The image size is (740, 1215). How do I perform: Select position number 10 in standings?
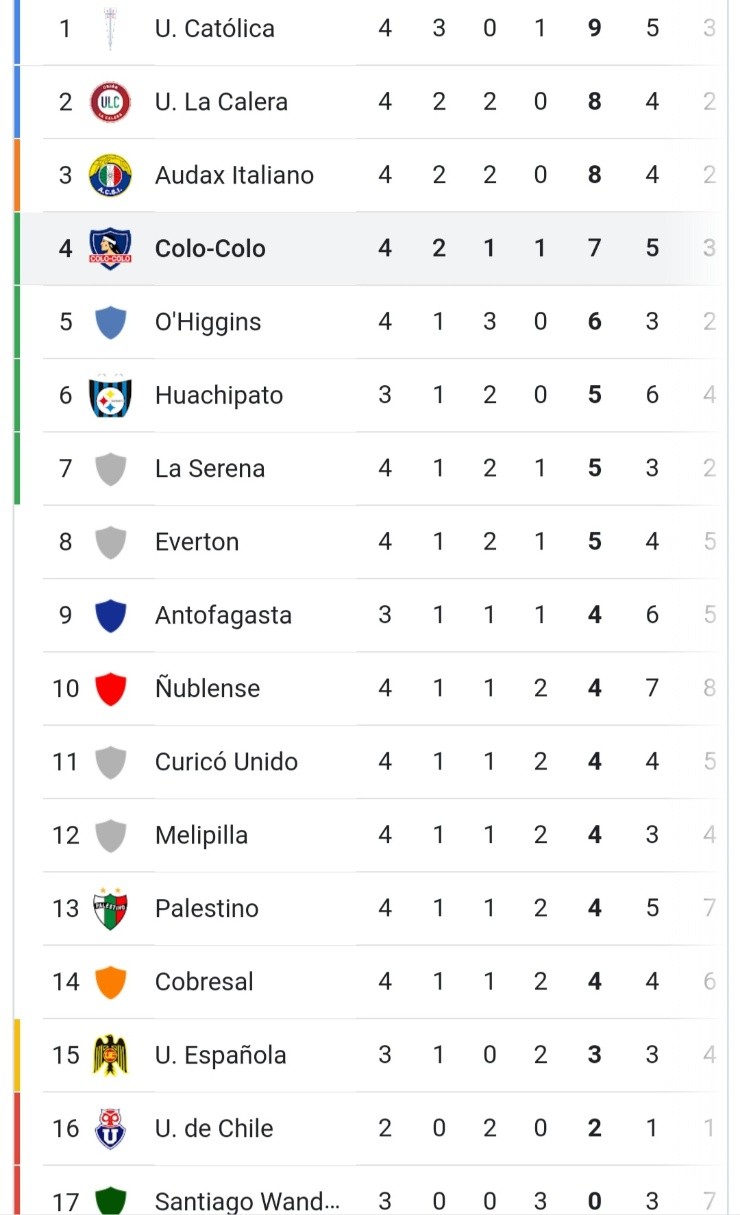(66, 688)
